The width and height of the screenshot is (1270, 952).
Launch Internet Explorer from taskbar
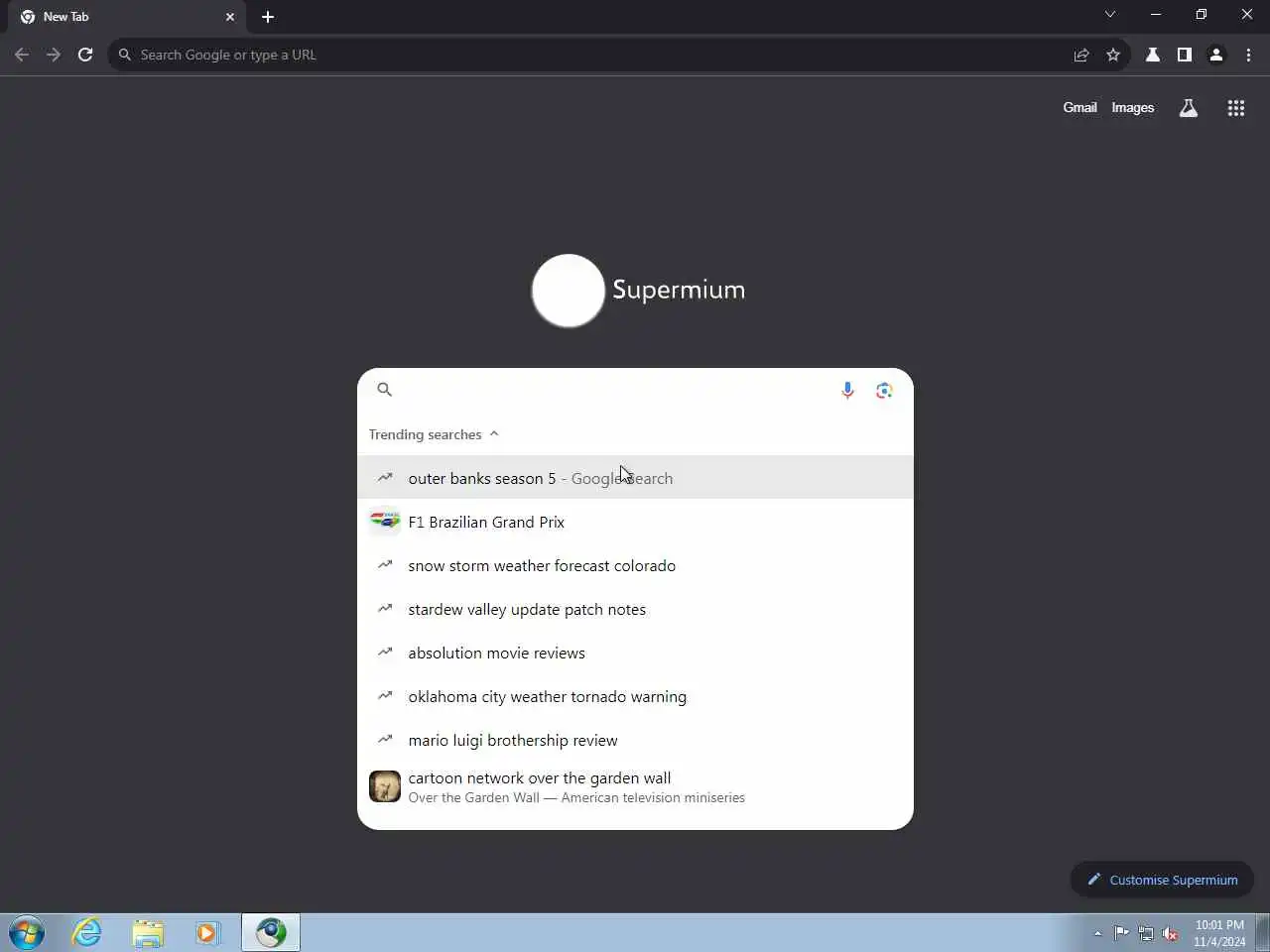click(x=87, y=933)
